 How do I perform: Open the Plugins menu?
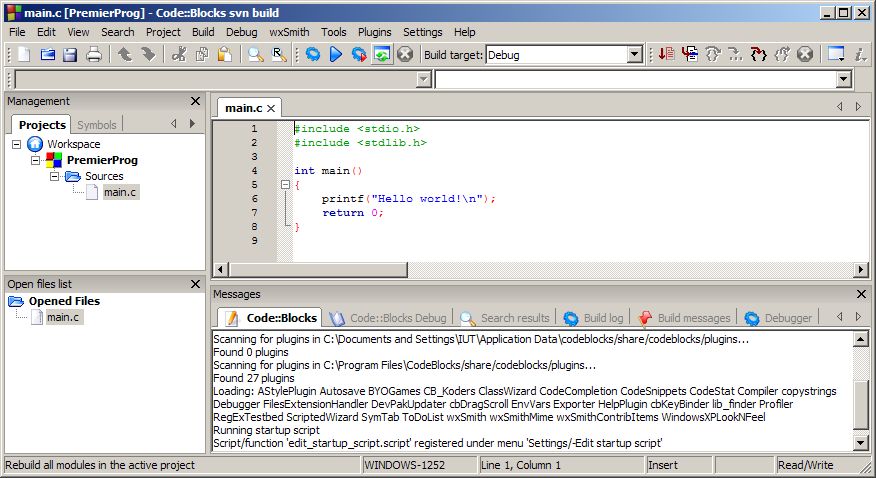tap(374, 32)
